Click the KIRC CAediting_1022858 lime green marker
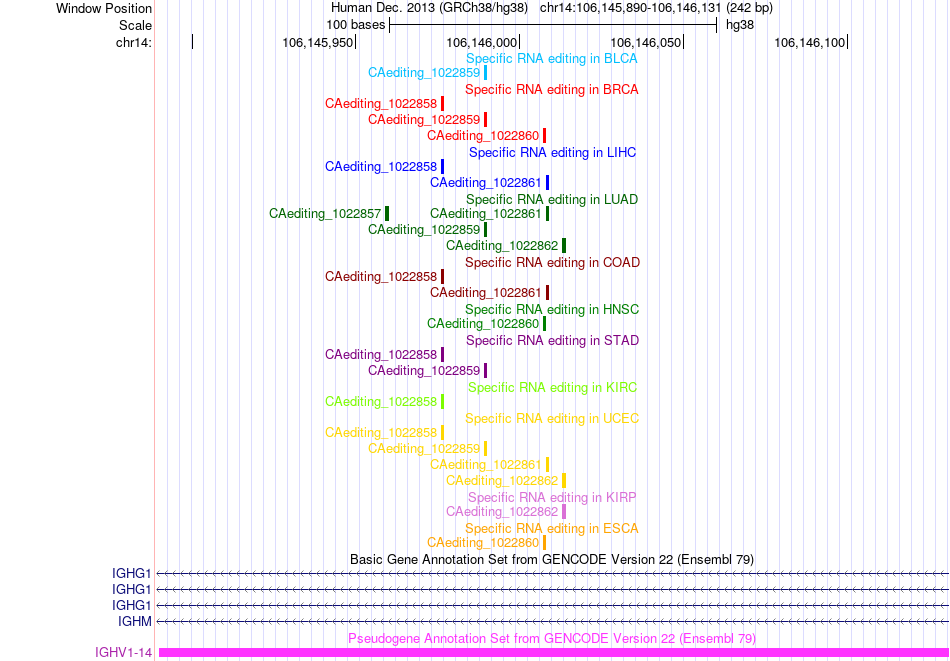The width and height of the screenshot is (950, 661). (x=442, y=401)
